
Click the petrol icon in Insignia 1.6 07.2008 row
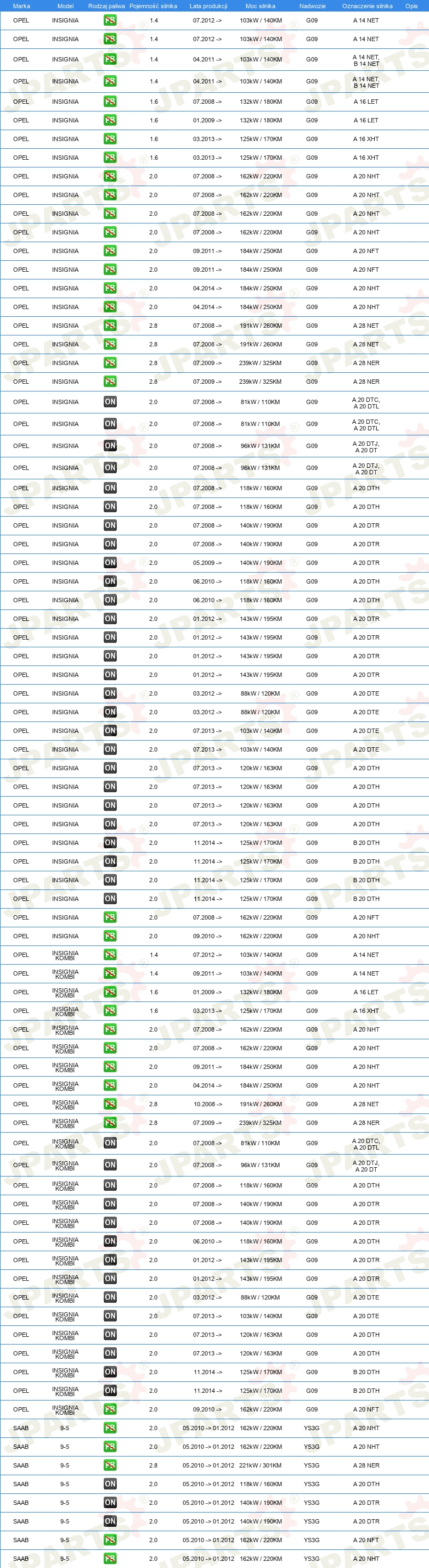click(x=110, y=102)
